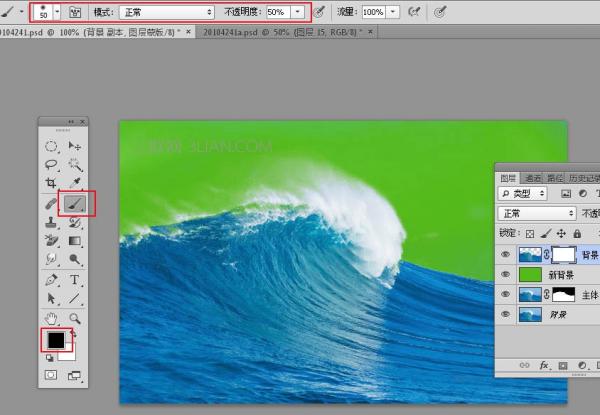Toggle lock image pixels brush icon
The image size is (600, 415).
coord(546,233)
